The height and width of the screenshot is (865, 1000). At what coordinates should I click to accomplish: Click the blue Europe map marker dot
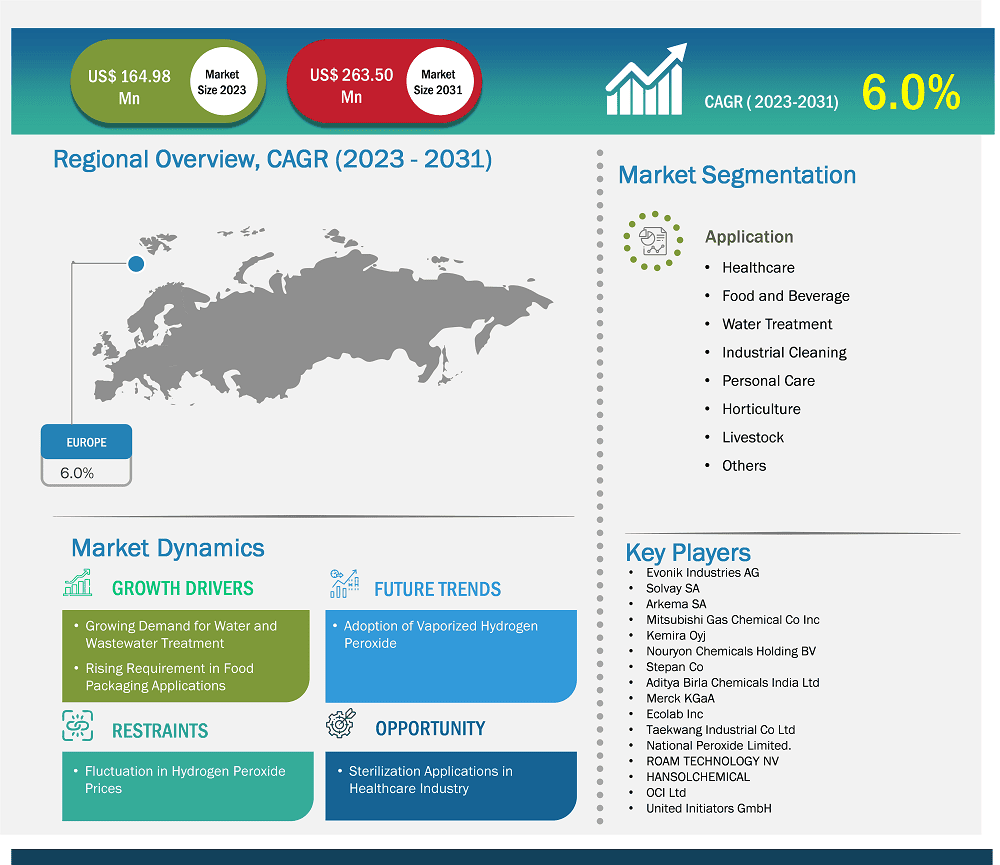pos(136,263)
